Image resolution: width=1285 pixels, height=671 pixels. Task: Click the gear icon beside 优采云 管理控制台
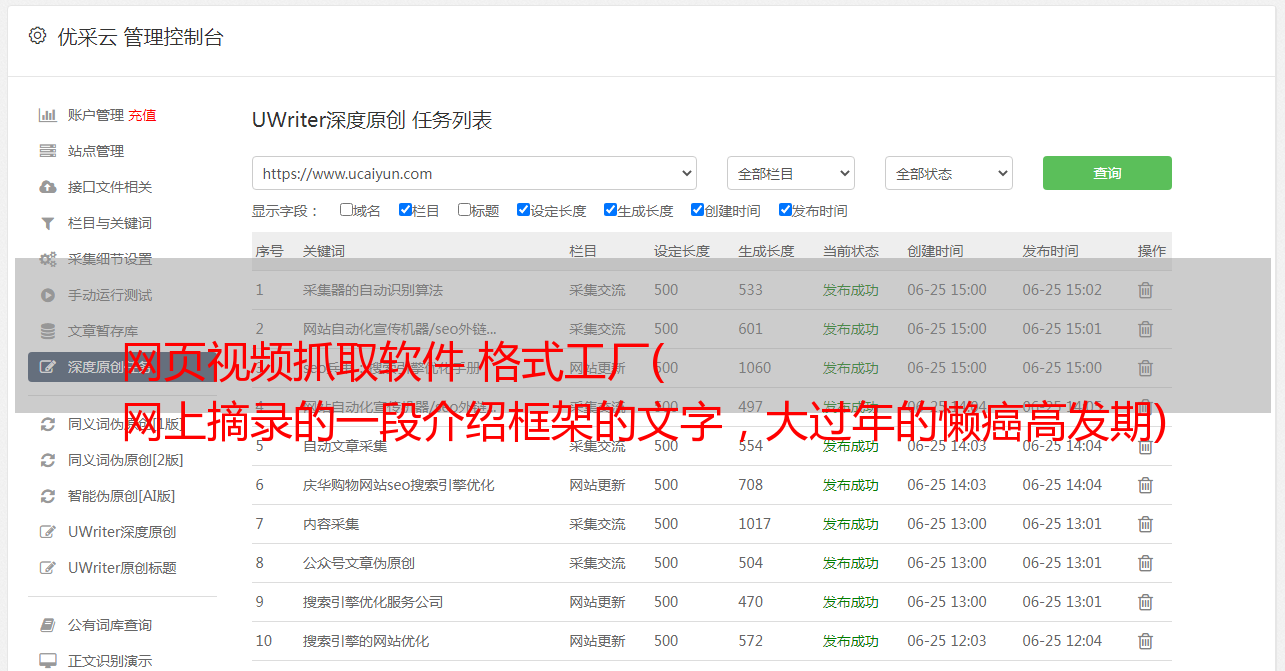(x=37, y=36)
